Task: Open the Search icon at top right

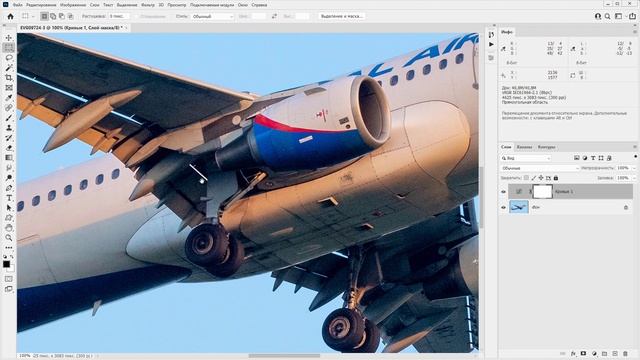Action: 608,16
